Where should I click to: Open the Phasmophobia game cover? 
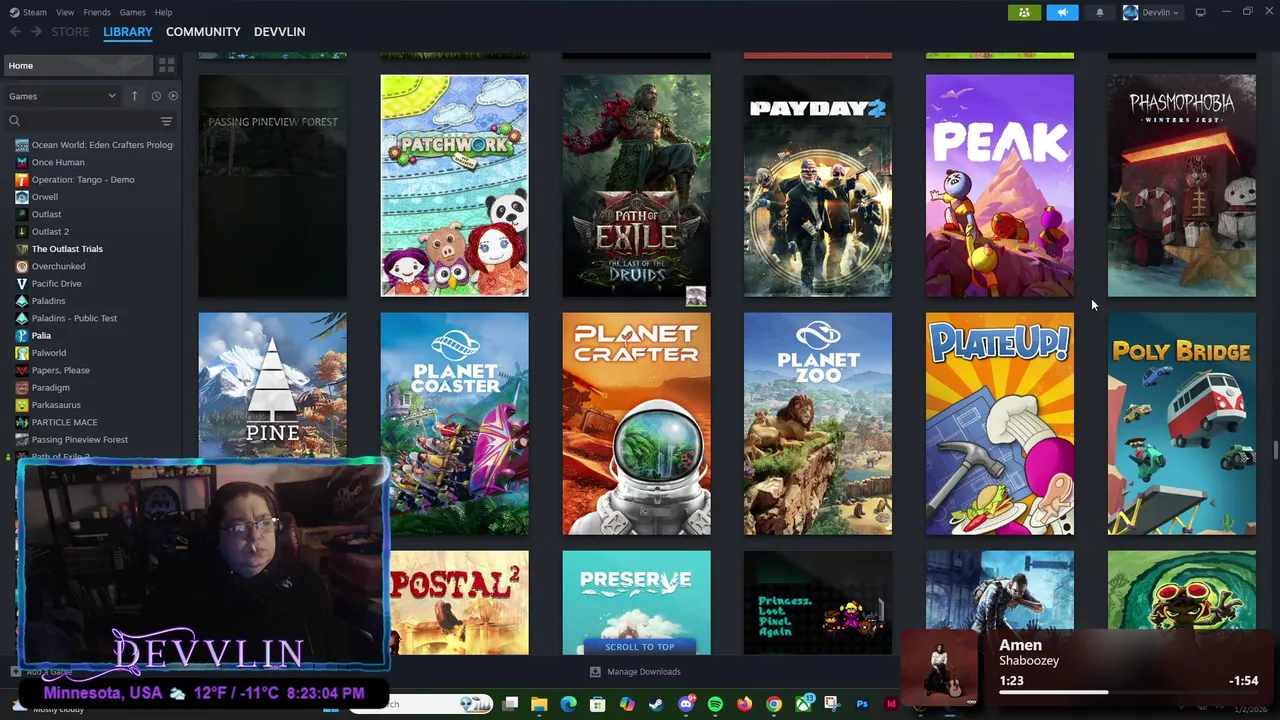1181,186
